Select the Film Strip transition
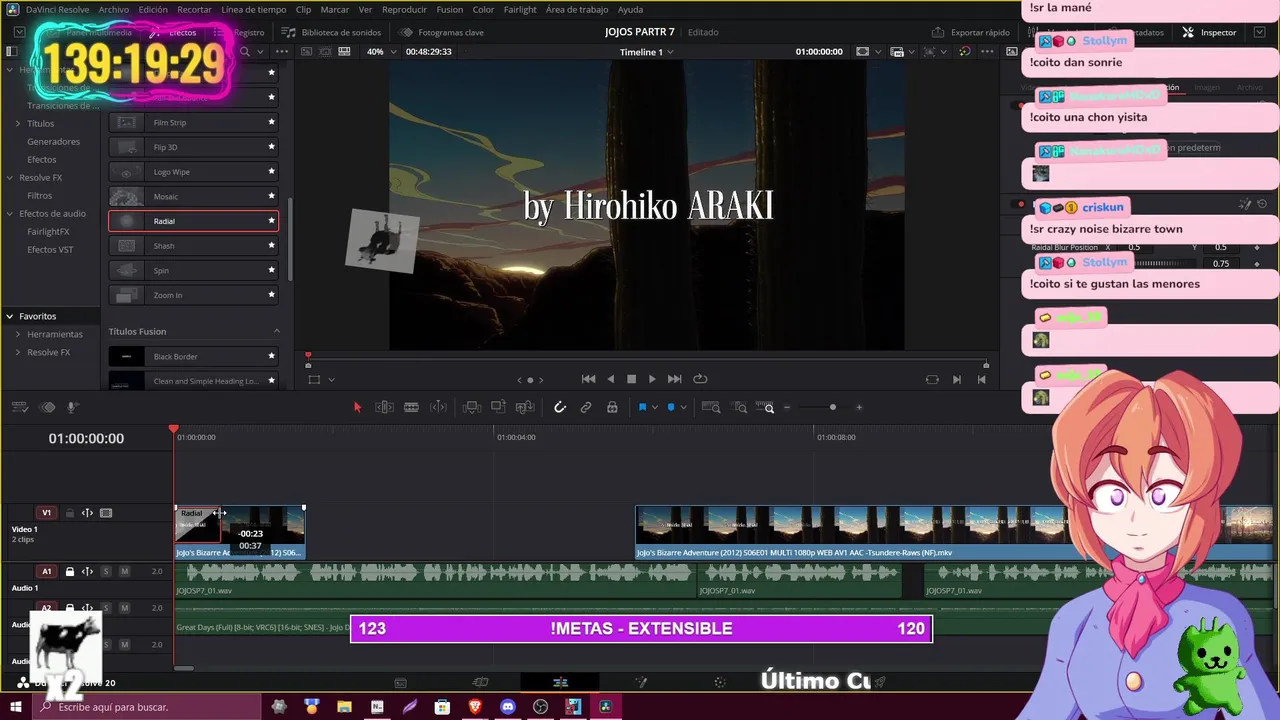This screenshot has height=720, width=1280. click(193, 122)
